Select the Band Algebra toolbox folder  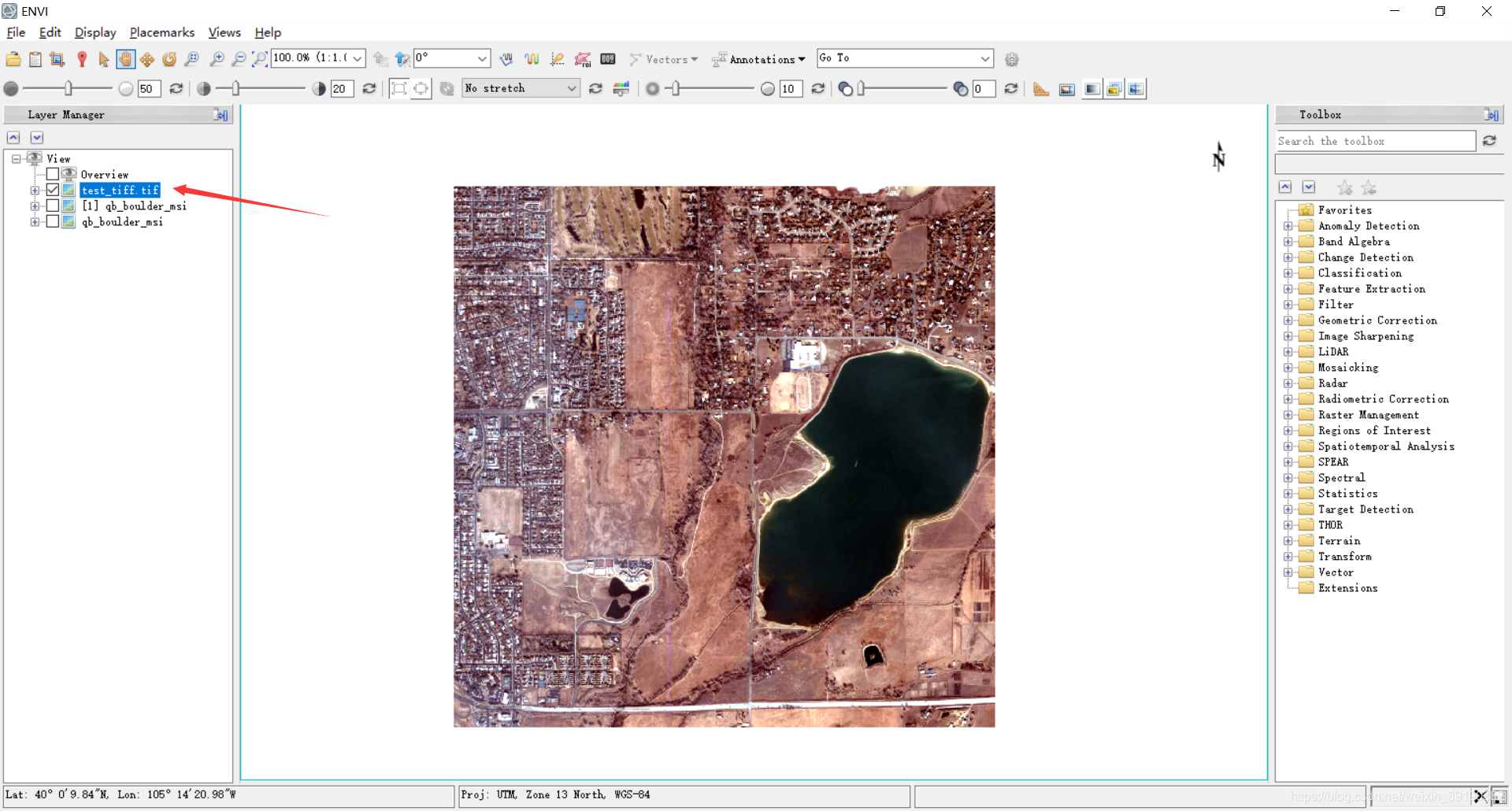point(1354,242)
